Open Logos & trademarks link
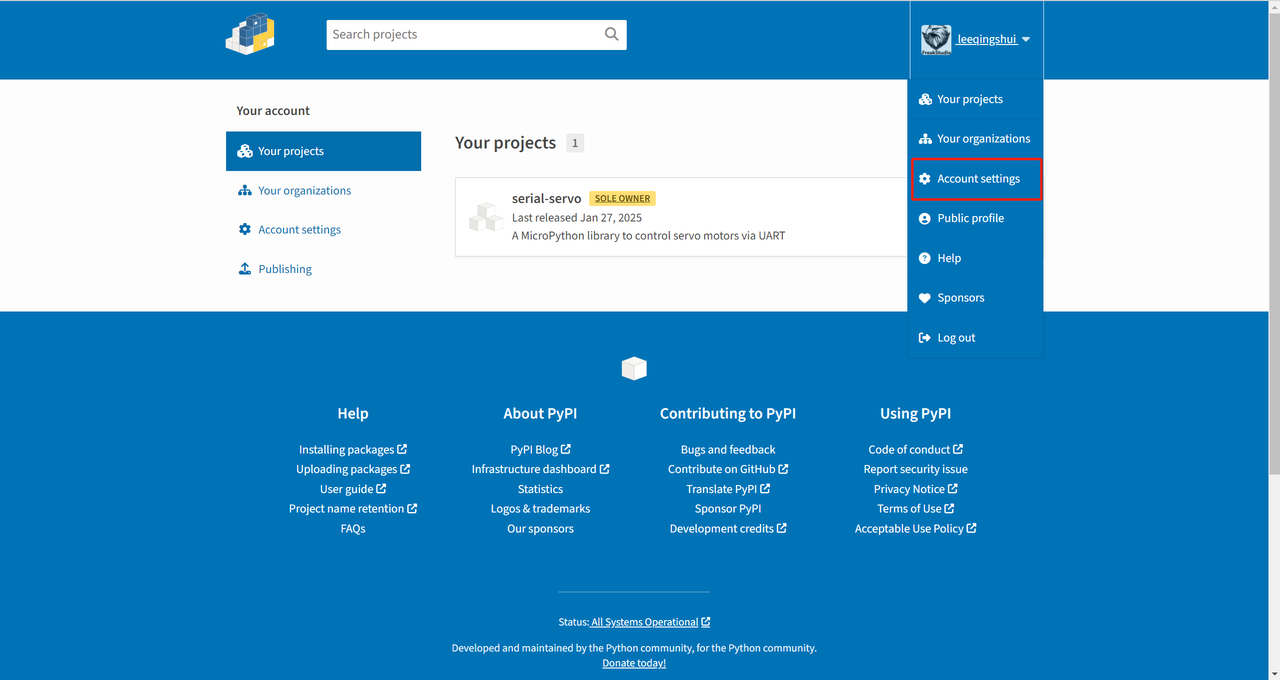This screenshot has width=1280, height=680. pyautogui.click(x=540, y=508)
